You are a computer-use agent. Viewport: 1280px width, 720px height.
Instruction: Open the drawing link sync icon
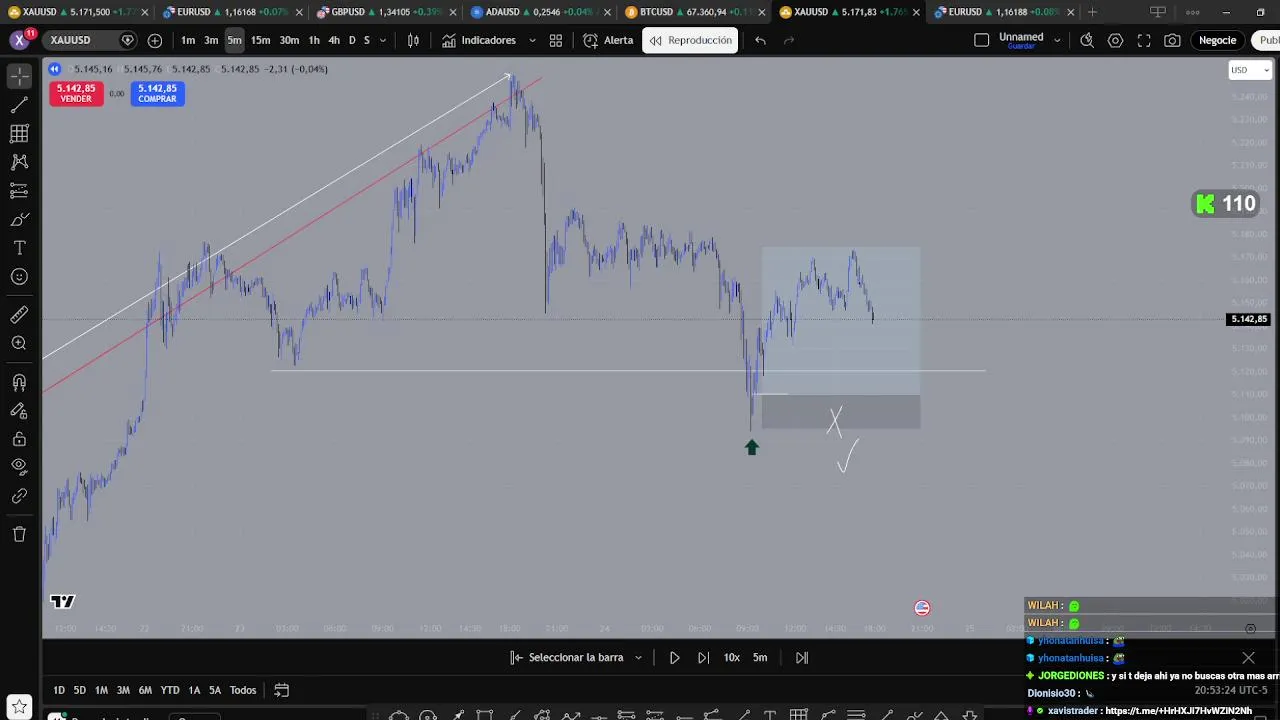(x=19, y=496)
